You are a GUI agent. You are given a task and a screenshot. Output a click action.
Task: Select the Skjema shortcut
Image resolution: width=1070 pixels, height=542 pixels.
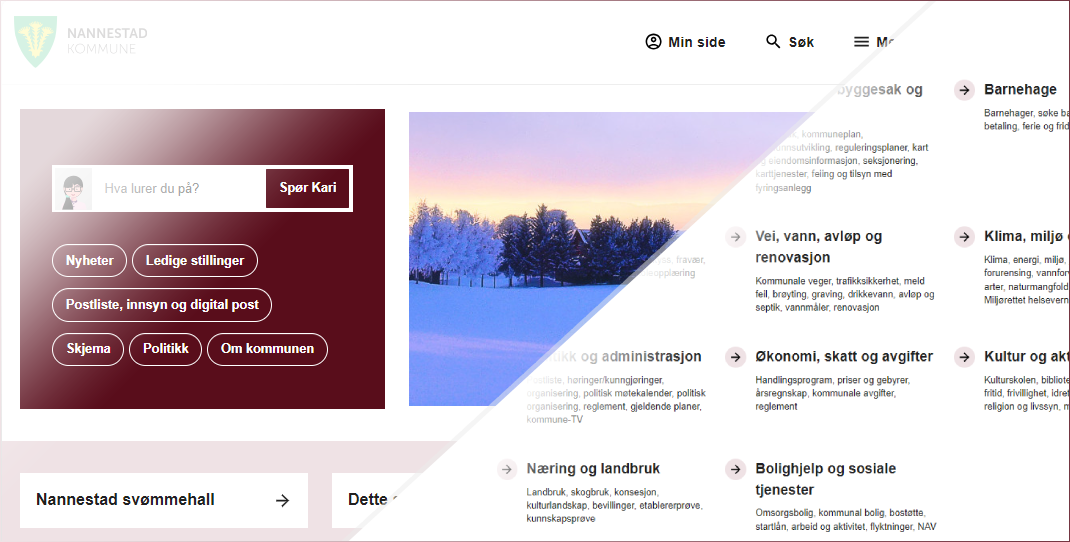[88, 349]
